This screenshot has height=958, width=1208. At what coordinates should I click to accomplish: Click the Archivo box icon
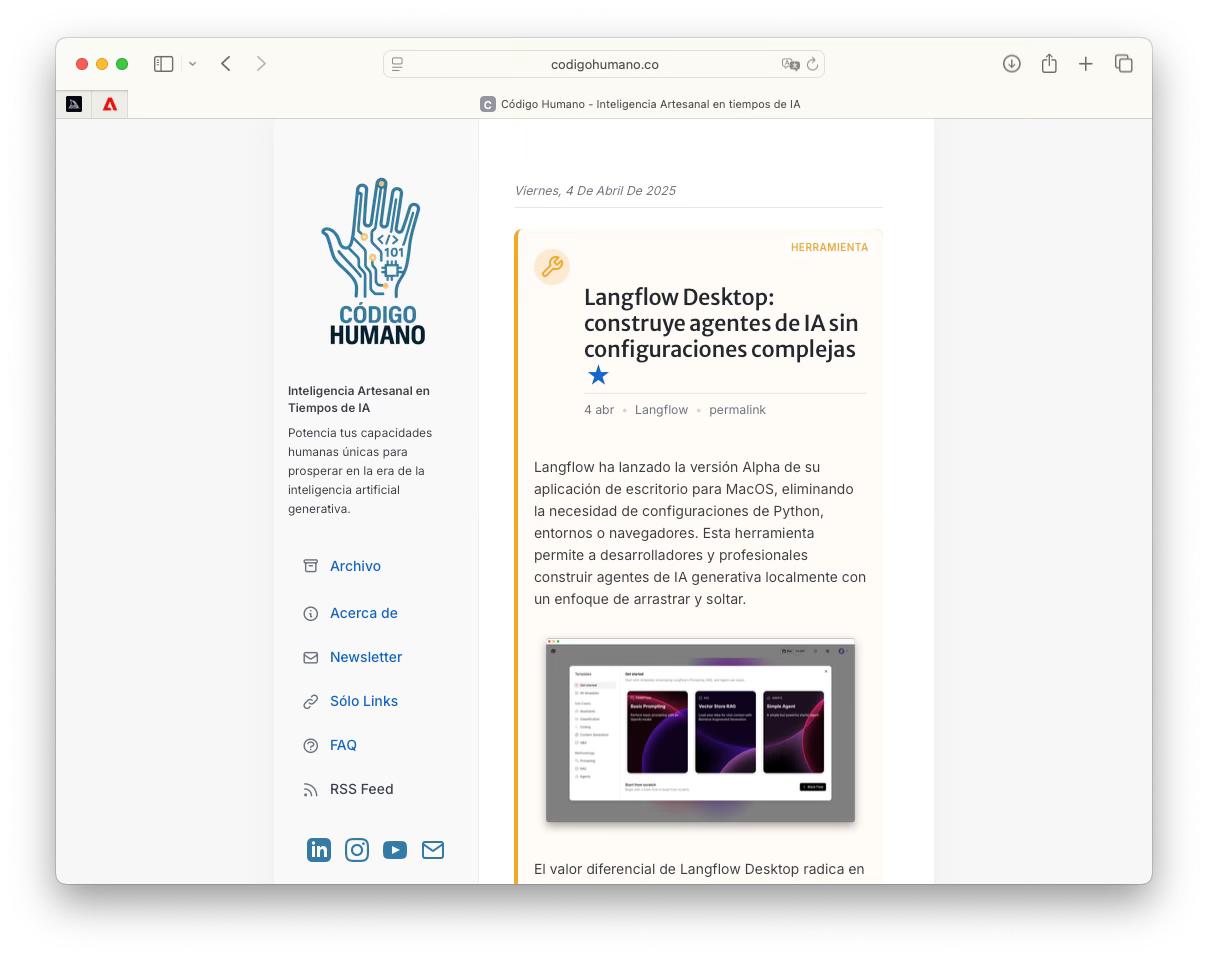tap(310, 566)
